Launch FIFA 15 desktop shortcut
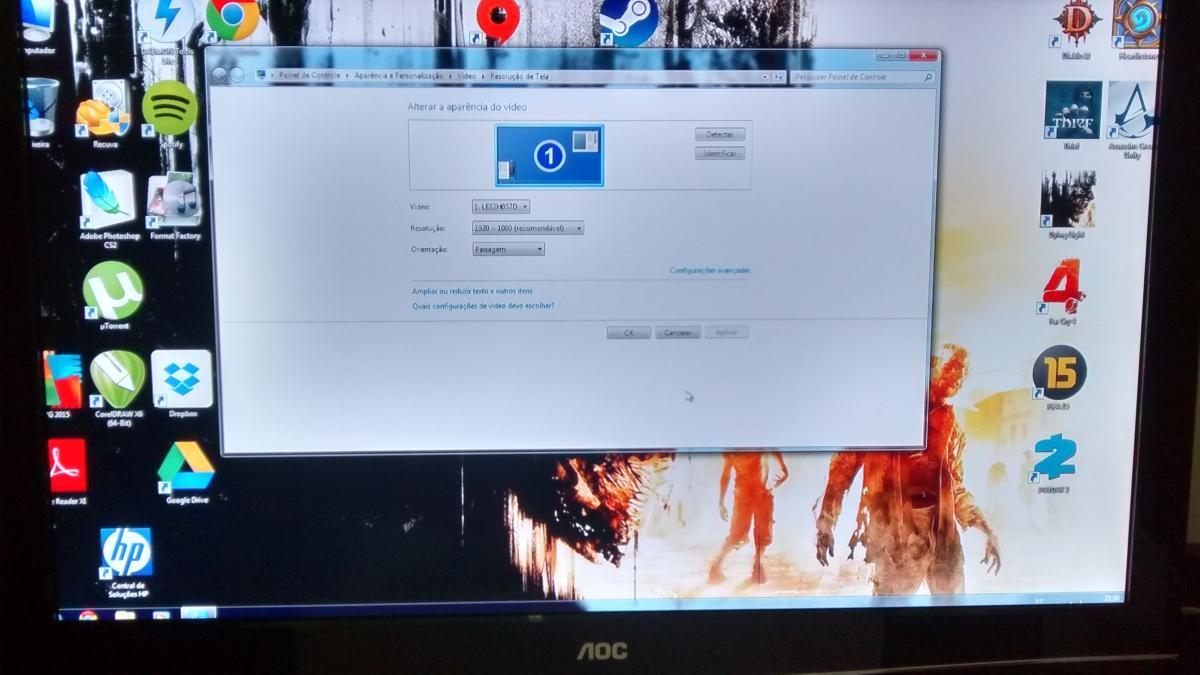Viewport: 1200px width, 675px height. [x=1060, y=377]
